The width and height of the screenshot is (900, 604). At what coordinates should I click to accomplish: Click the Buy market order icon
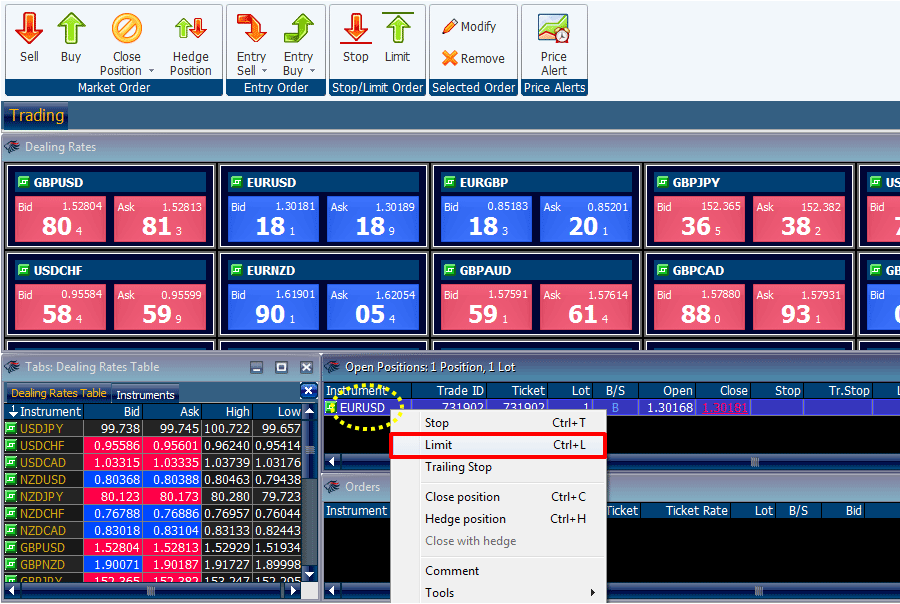71,38
